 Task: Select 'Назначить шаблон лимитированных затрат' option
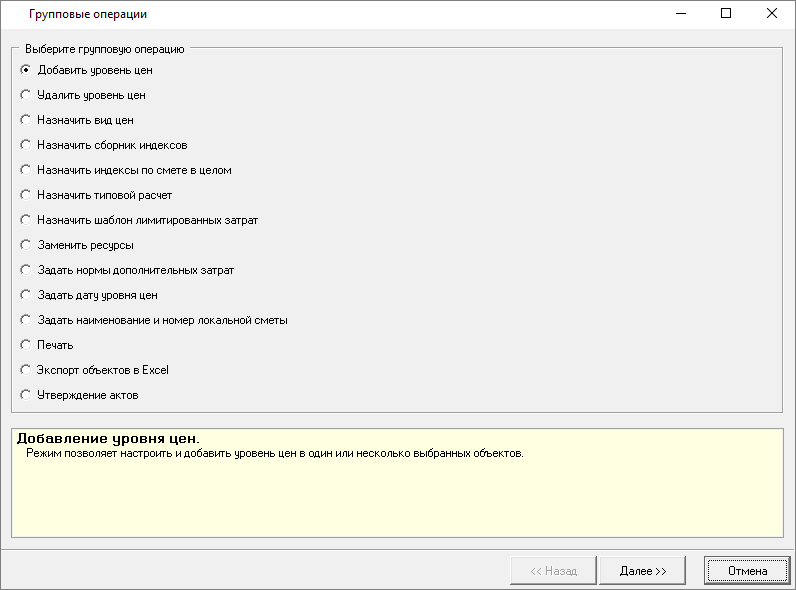pyautogui.click(x=26, y=220)
